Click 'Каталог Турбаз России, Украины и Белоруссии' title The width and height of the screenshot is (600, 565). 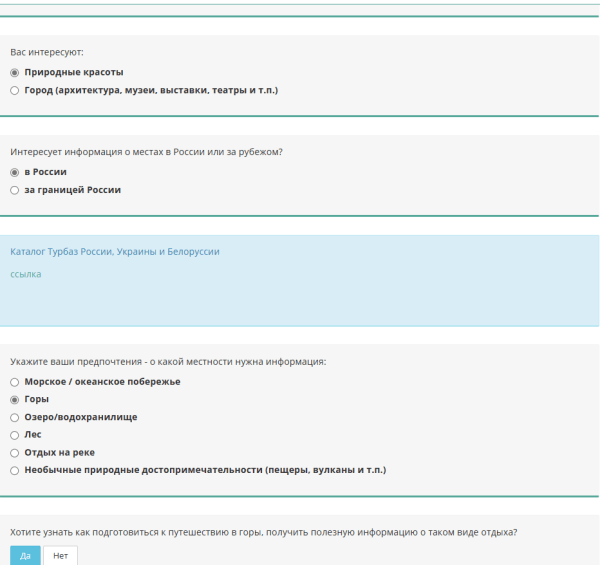pyautogui.click(x=114, y=252)
